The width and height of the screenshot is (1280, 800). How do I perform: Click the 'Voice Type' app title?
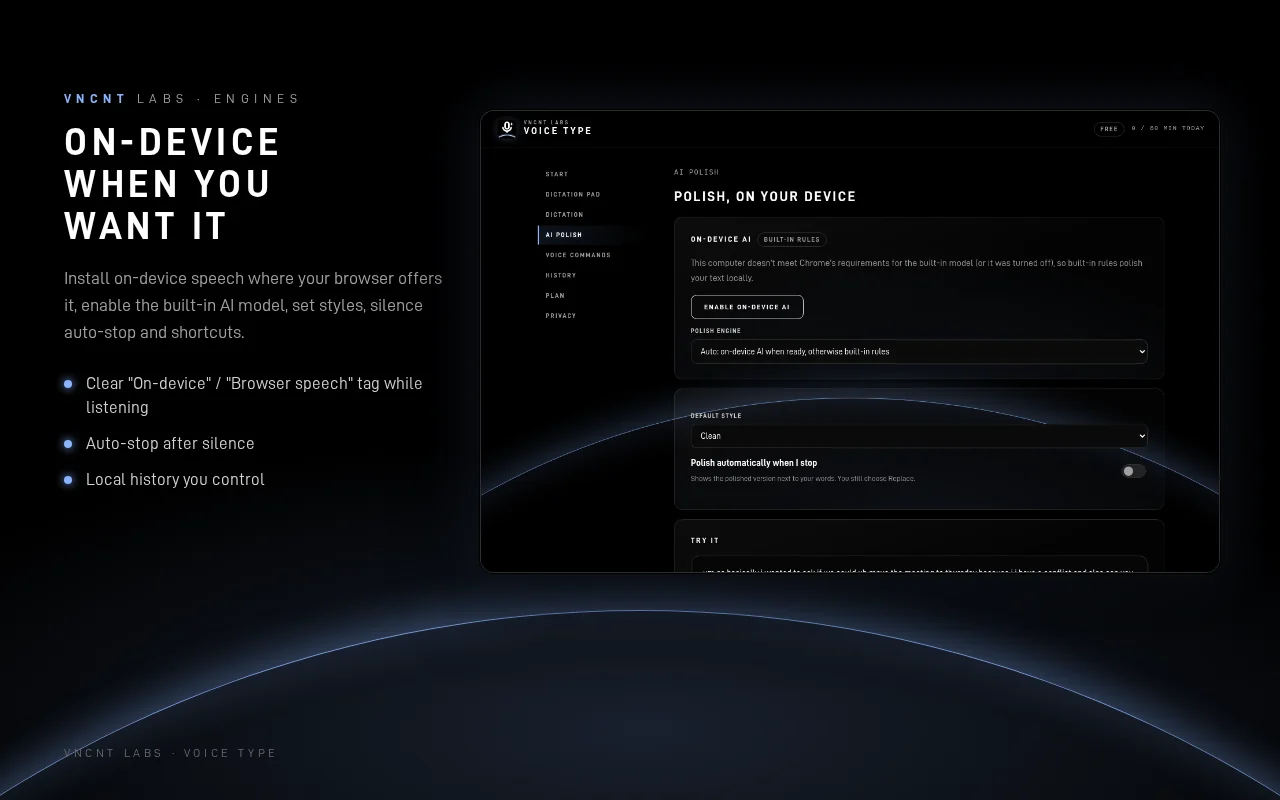click(x=558, y=131)
